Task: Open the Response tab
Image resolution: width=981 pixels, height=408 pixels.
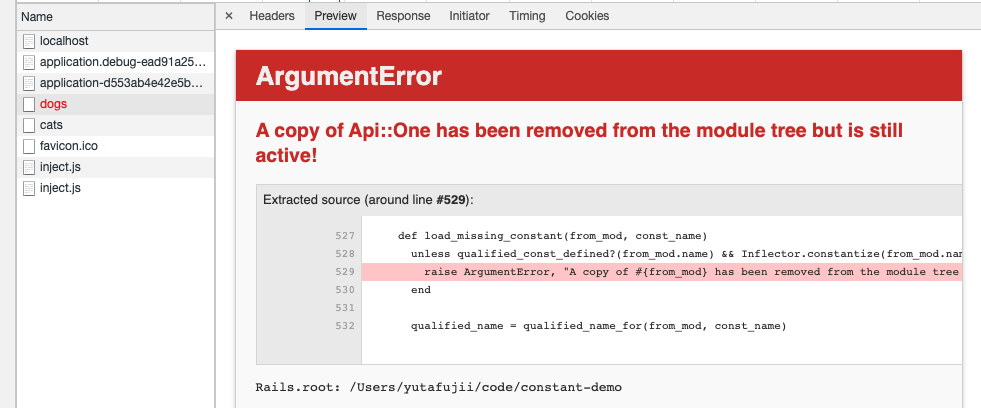Action: (403, 16)
